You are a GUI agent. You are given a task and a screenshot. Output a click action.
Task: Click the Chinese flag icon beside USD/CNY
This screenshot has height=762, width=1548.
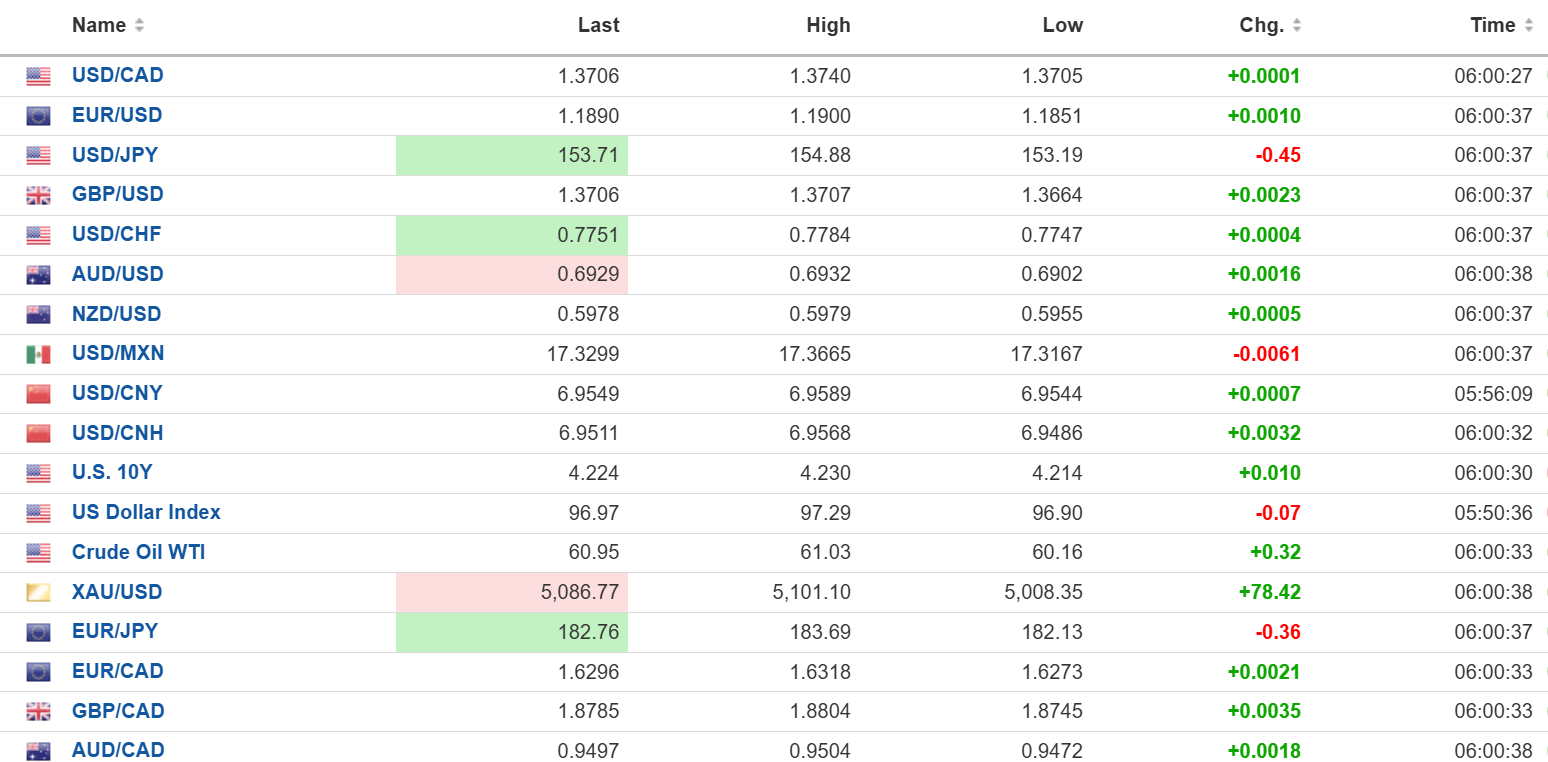click(38, 394)
